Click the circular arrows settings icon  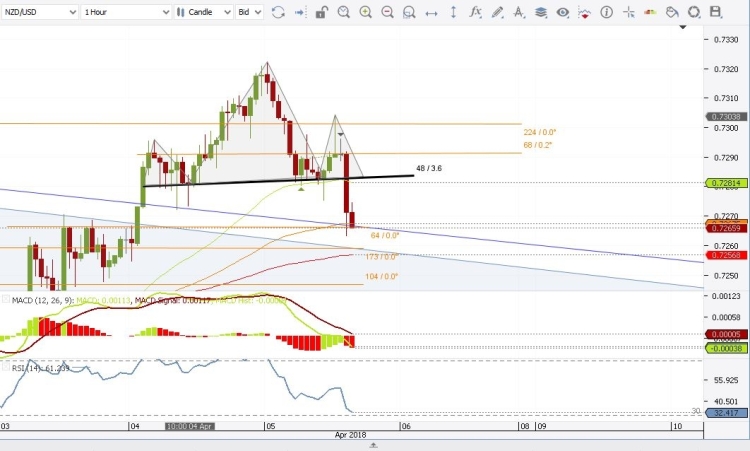694,12
